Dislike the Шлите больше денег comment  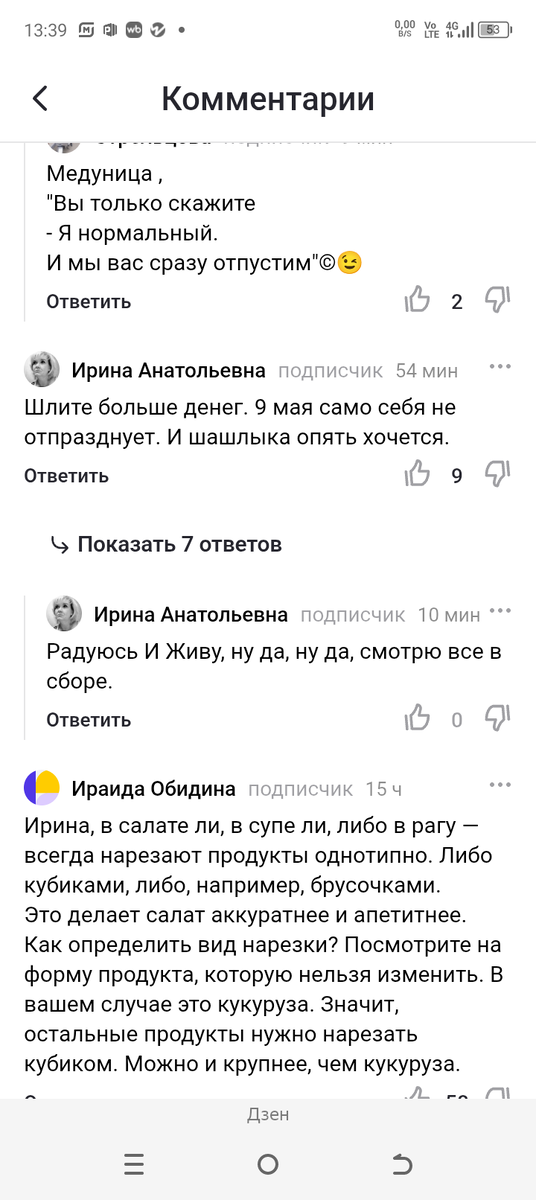click(498, 475)
